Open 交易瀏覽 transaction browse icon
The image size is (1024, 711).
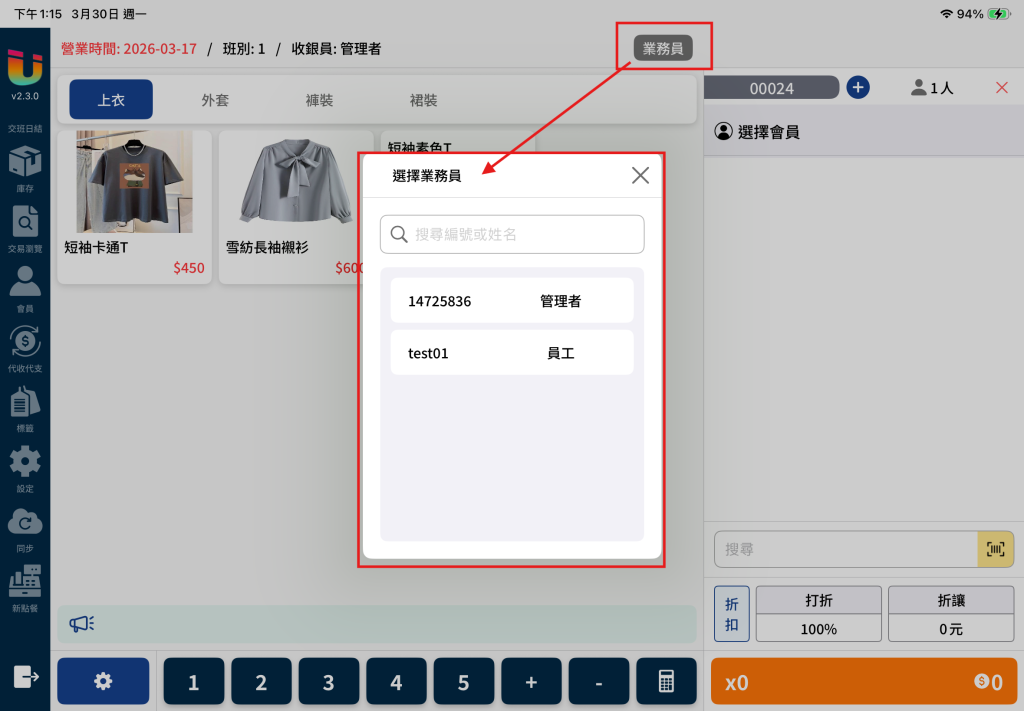coord(25,222)
